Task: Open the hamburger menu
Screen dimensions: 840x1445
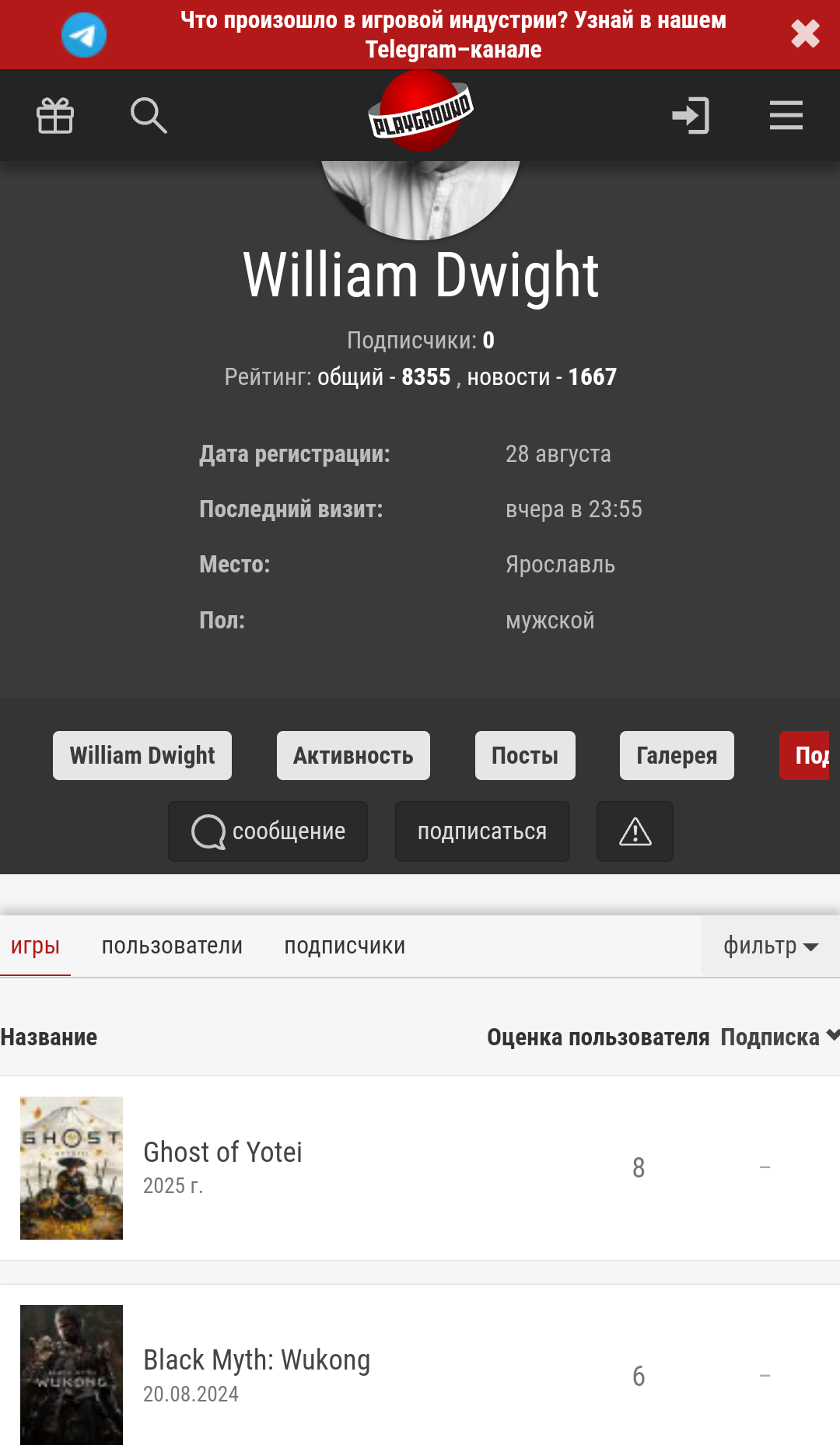Action: tap(786, 116)
